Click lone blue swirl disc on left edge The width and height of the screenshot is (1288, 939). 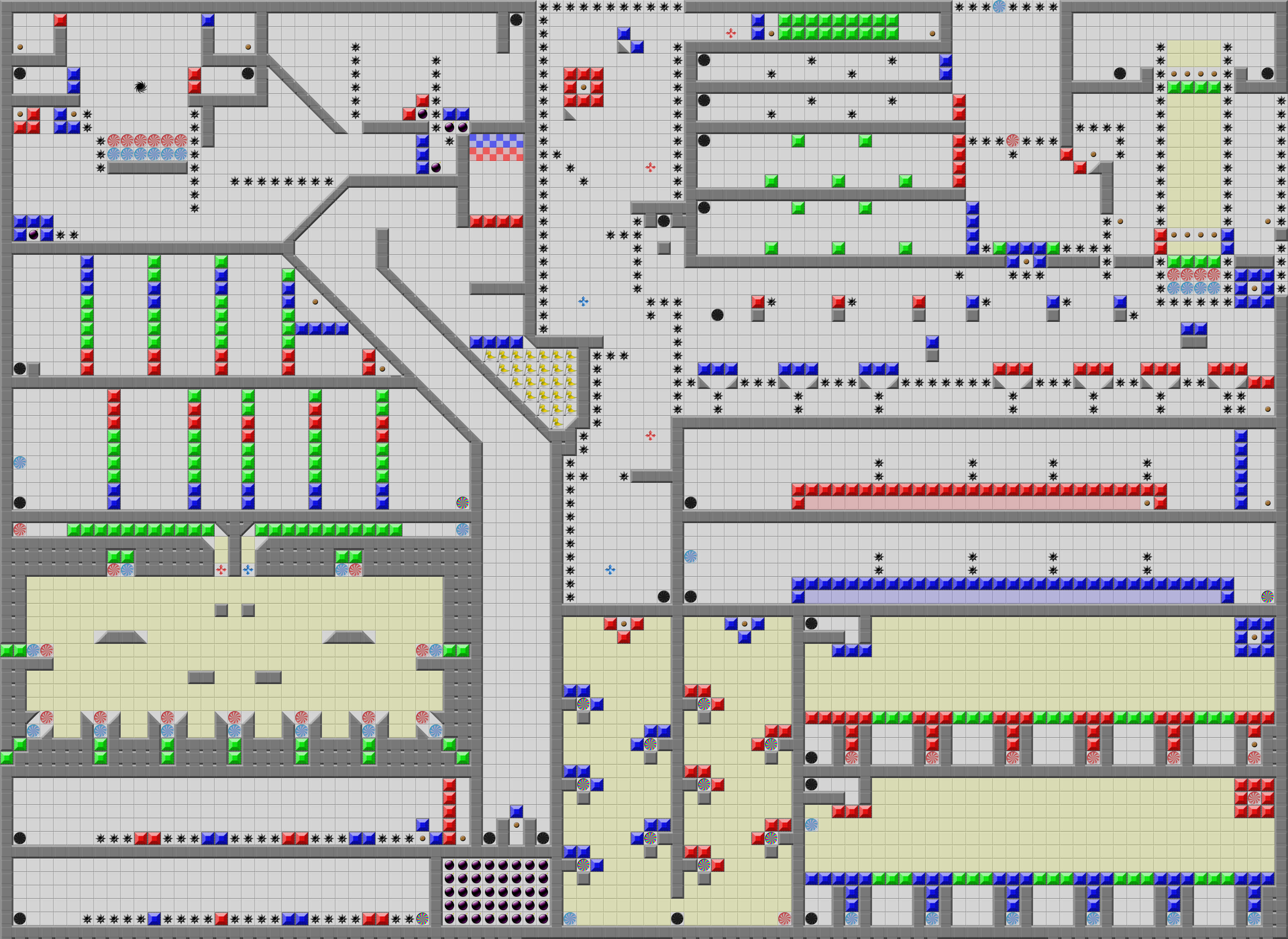point(20,463)
